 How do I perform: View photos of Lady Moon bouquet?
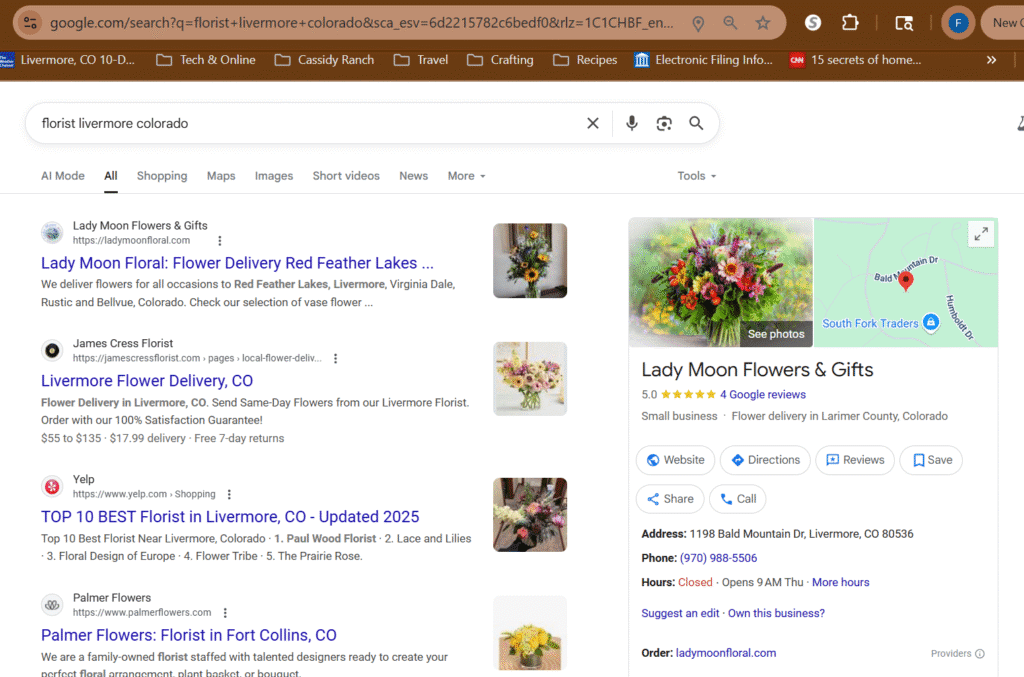click(775, 334)
